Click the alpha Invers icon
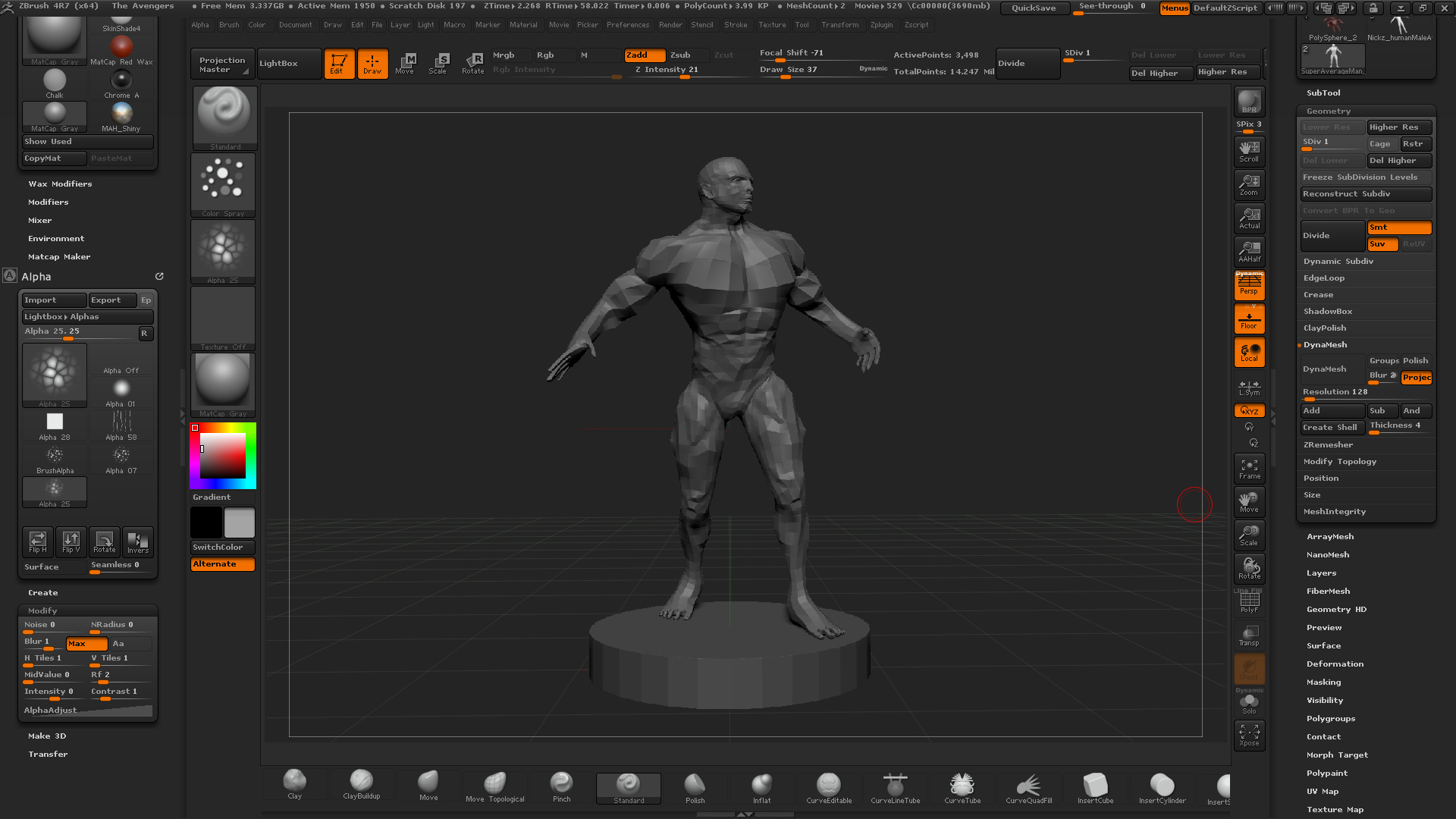The width and height of the screenshot is (1456, 819). pyautogui.click(x=138, y=541)
